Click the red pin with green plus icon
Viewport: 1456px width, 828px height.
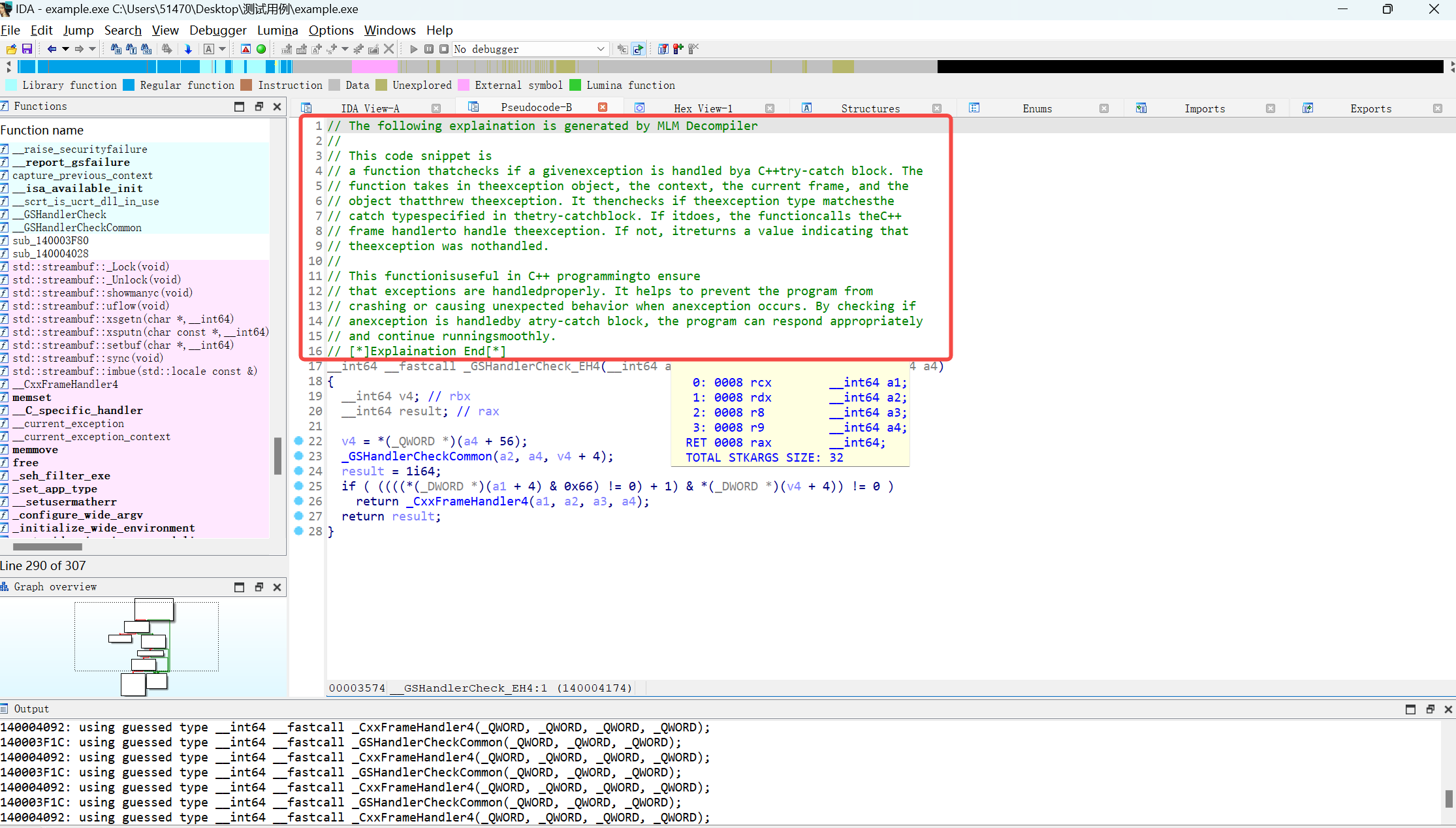[x=678, y=49]
